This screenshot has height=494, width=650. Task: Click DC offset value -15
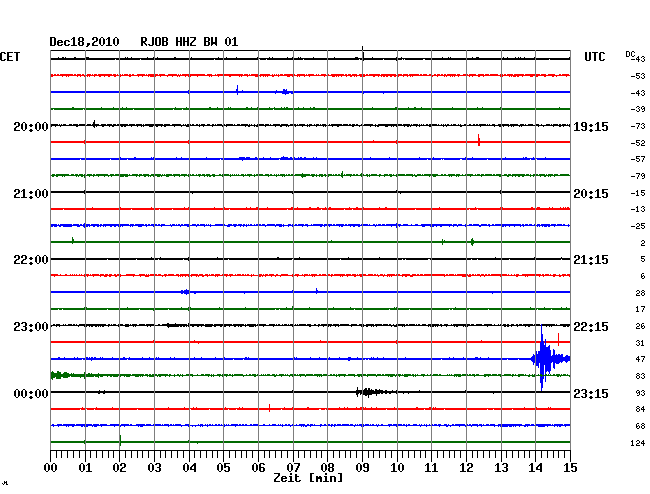(x=638, y=193)
